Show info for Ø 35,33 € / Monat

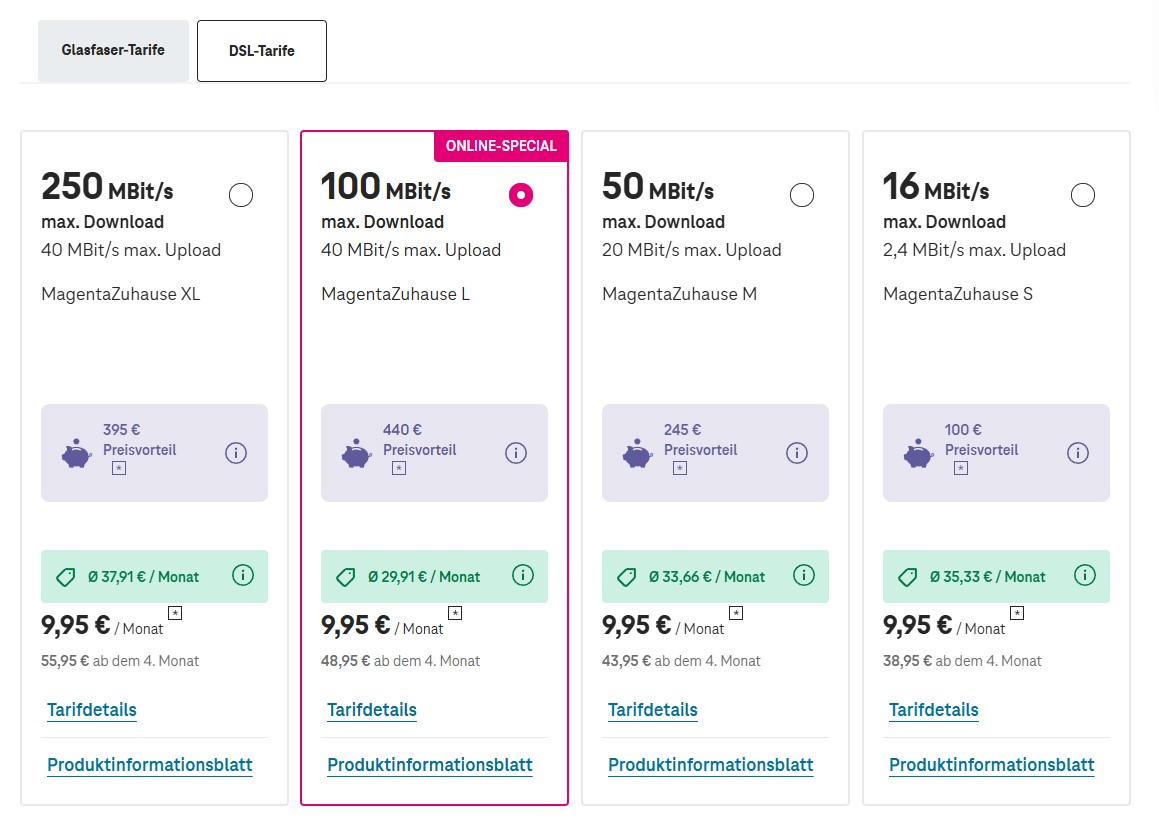point(1085,575)
